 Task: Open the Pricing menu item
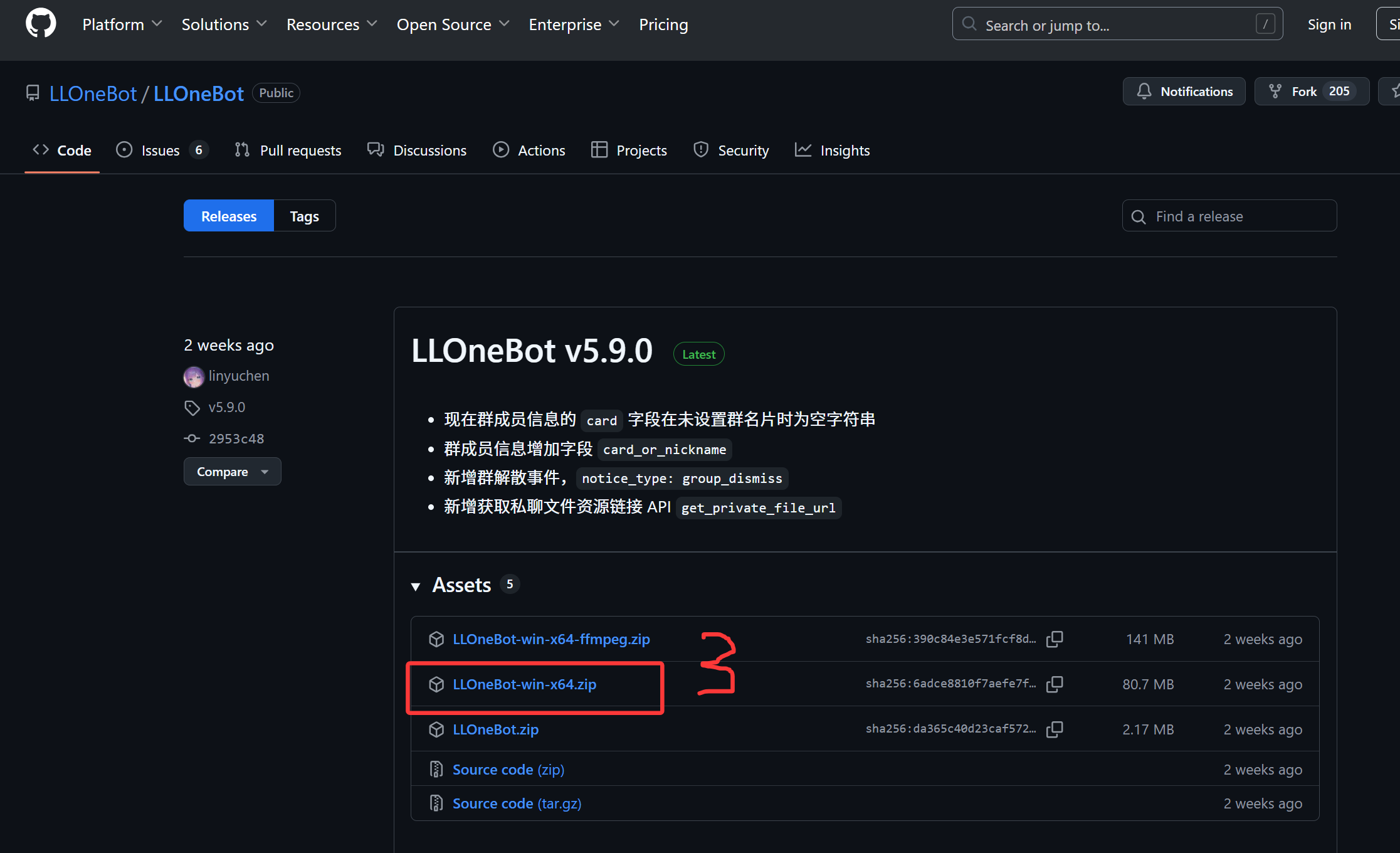[663, 24]
